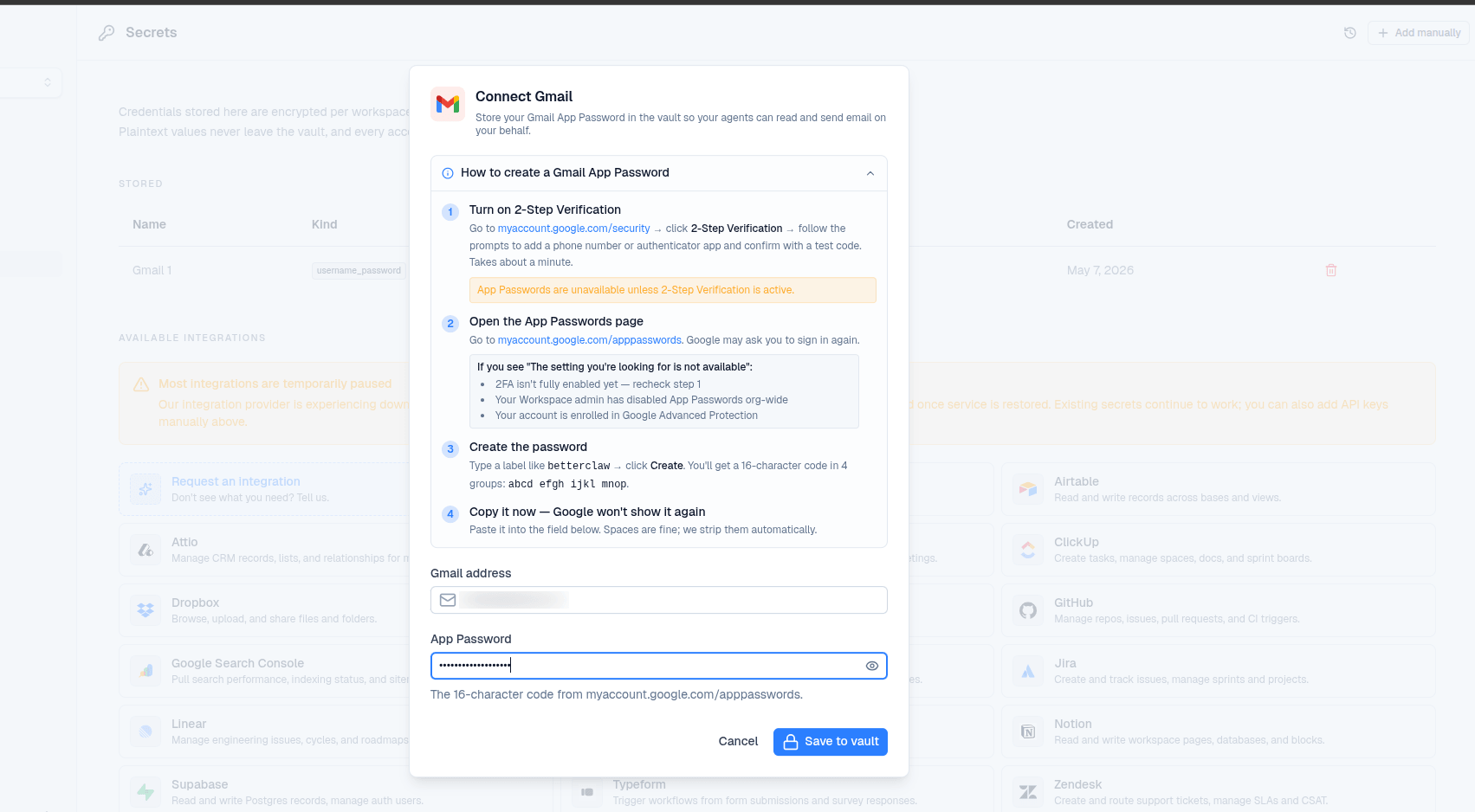Click the Turn on 2-Step Verification step title
Image resolution: width=1475 pixels, height=812 pixels.
(x=545, y=209)
